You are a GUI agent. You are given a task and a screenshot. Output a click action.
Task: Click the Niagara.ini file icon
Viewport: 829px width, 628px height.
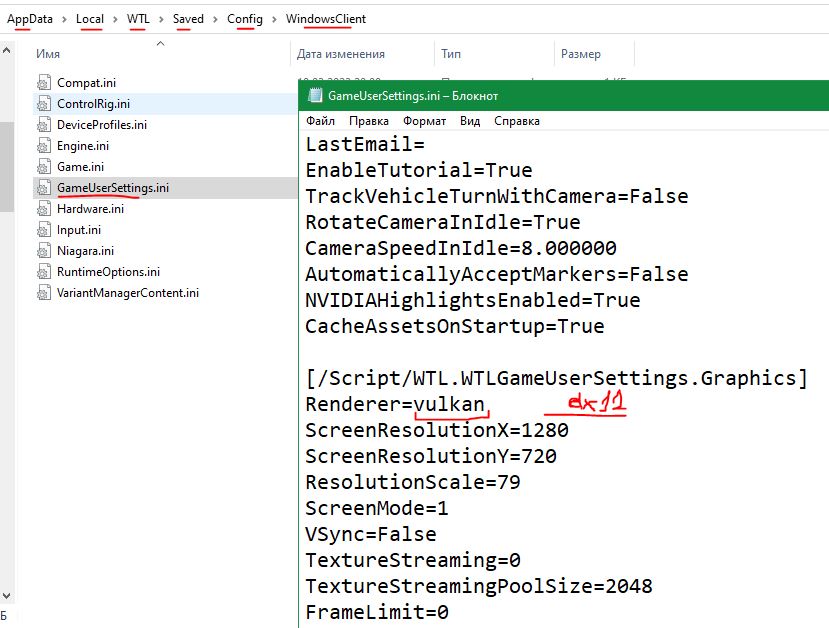tap(44, 251)
